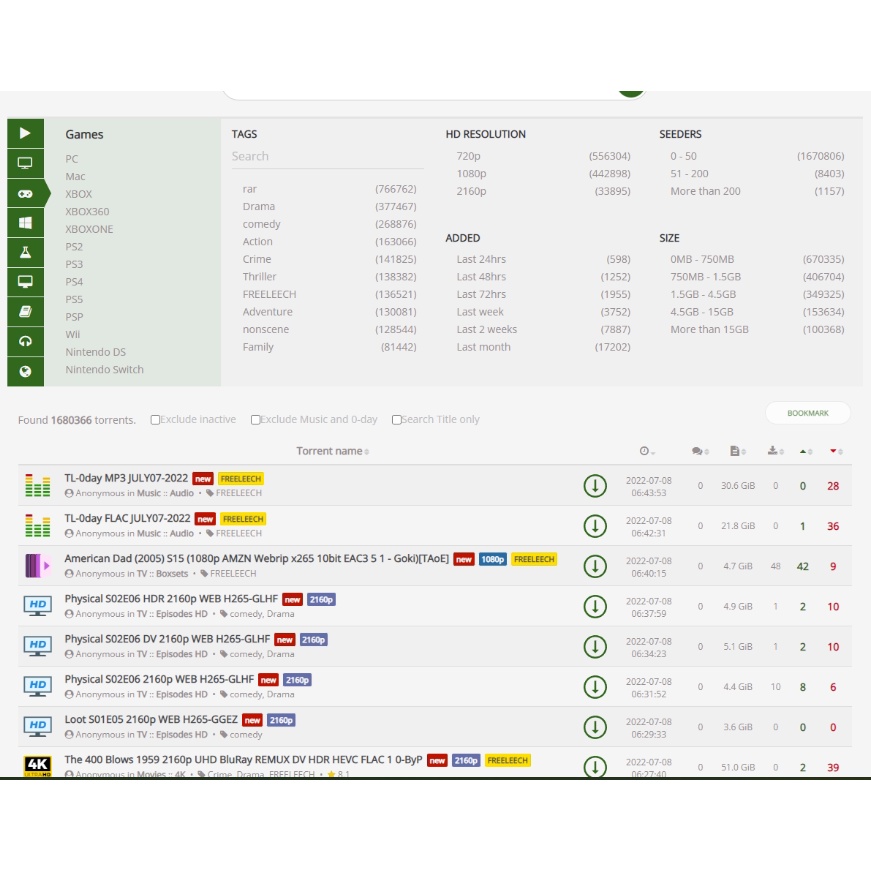
Task: Tick Exclude Music and 0-day checkbox
Action: point(256,420)
